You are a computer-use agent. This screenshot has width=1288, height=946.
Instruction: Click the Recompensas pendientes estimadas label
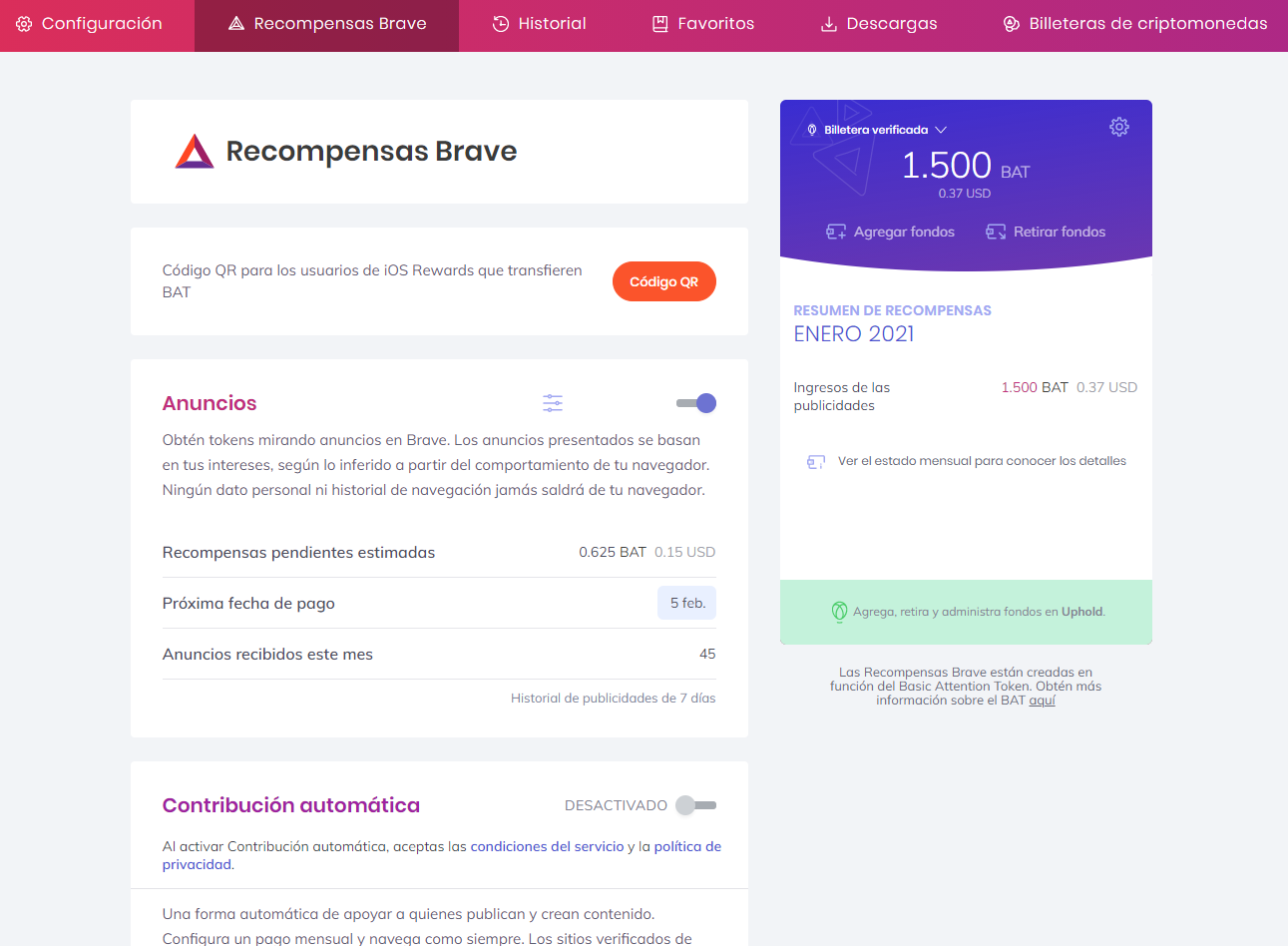(x=298, y=553)
